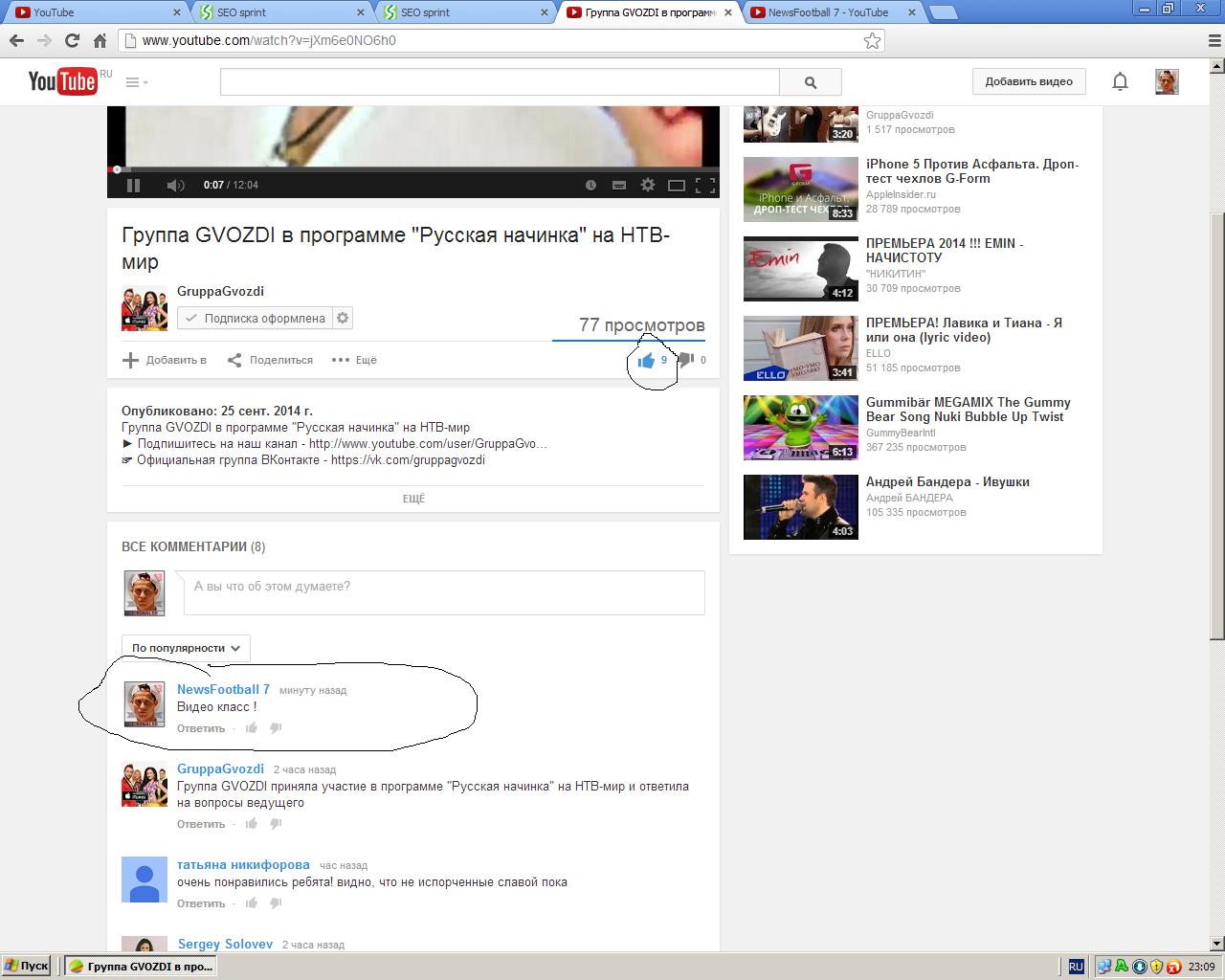1225x980 pixels.
Task: Go to the browser home page icon
Action: (100, 40)
